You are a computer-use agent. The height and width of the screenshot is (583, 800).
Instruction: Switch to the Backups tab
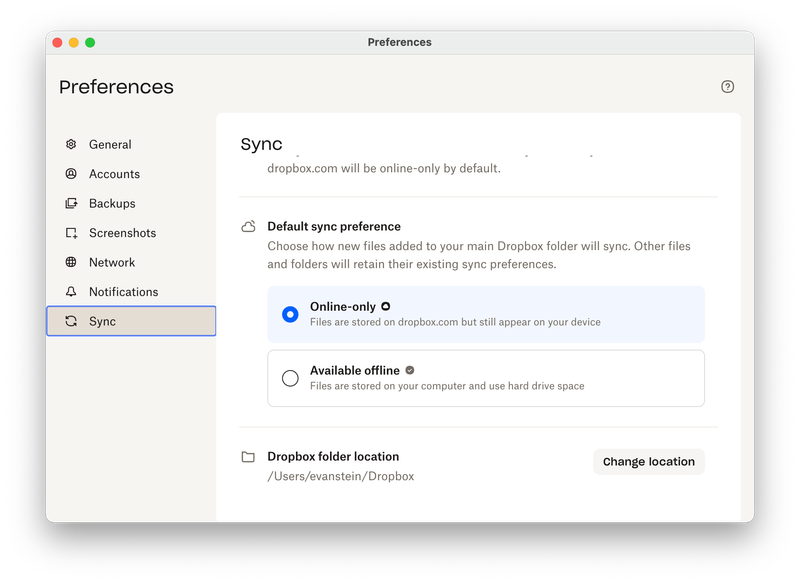(112, 204)
